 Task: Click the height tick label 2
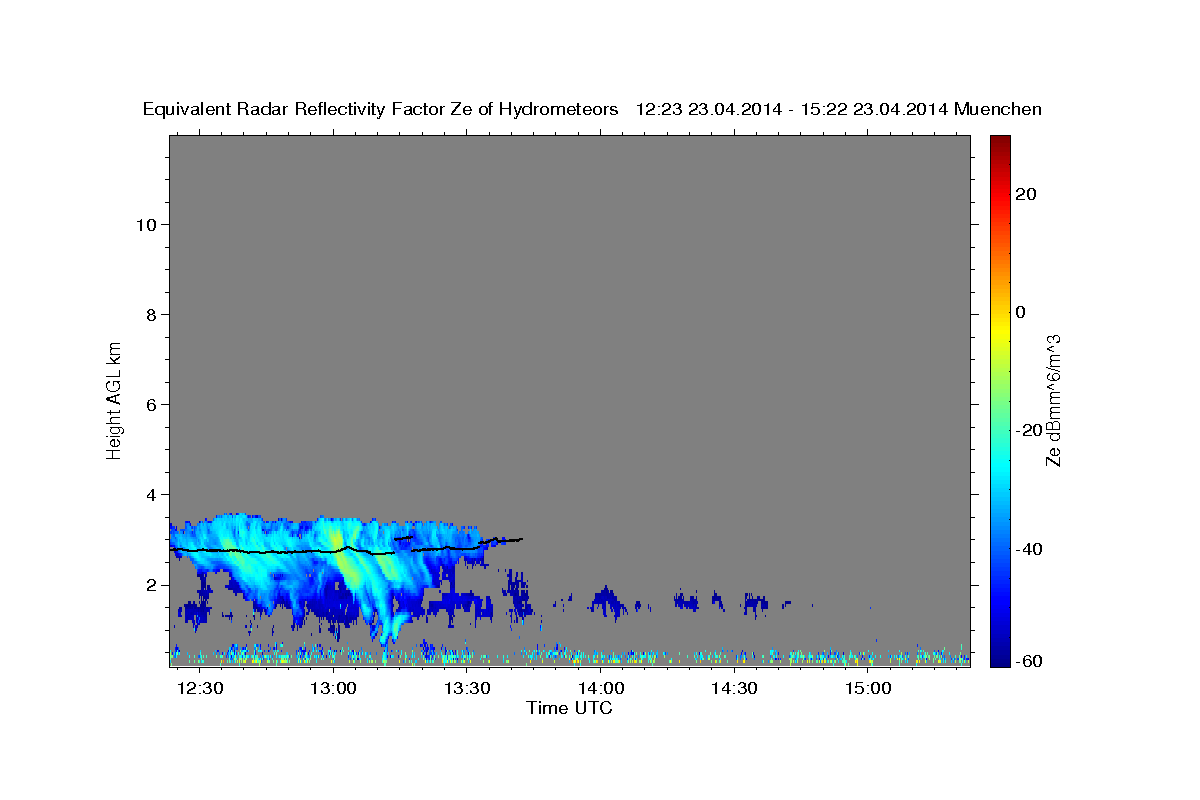151,584
